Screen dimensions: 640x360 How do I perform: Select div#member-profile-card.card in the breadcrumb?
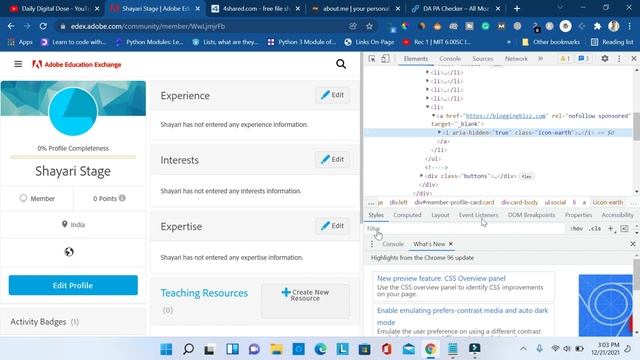click(454, 202)
